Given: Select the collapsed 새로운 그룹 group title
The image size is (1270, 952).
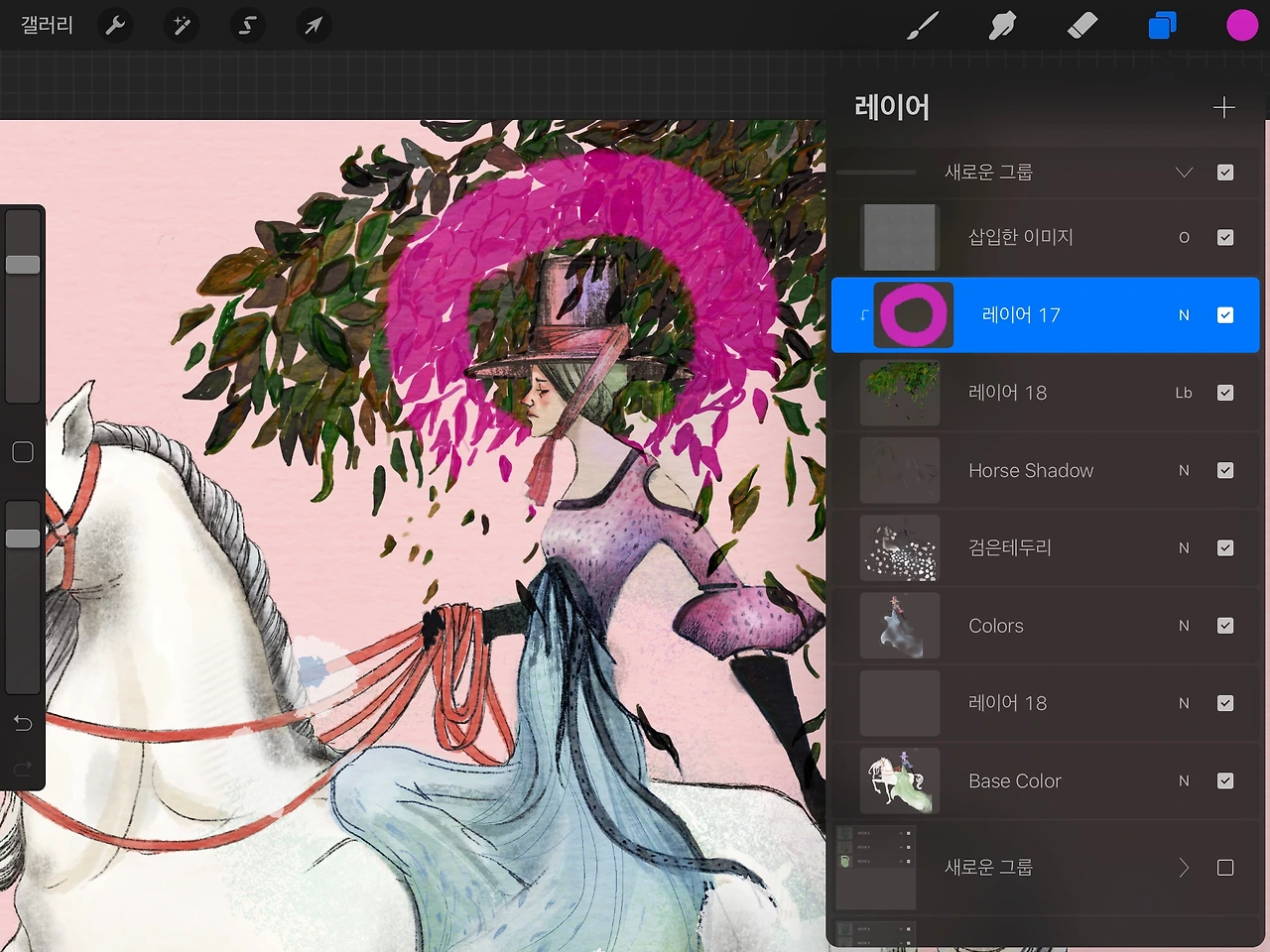Looking at the screenshot, I should (x=989, y=868).
